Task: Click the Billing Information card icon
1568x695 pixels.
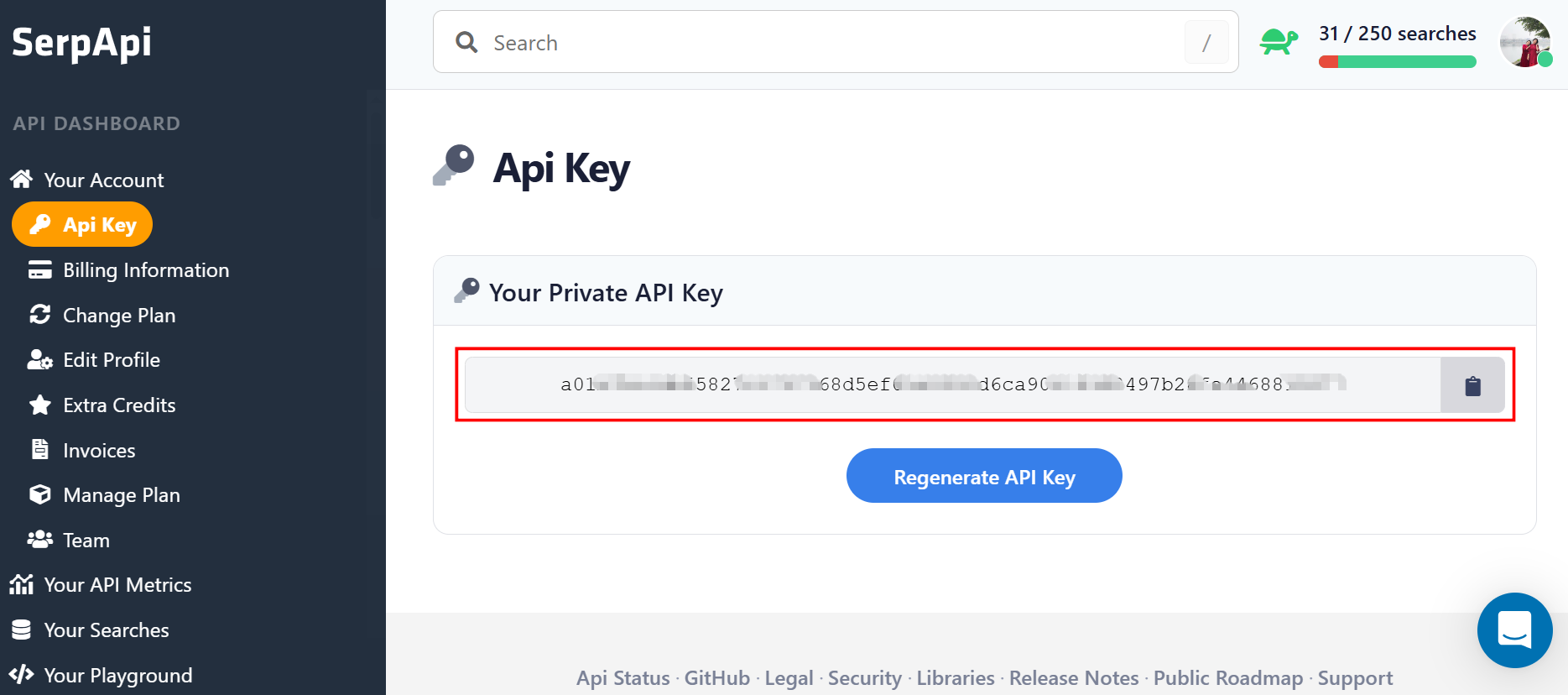Action: coord(39,270)
